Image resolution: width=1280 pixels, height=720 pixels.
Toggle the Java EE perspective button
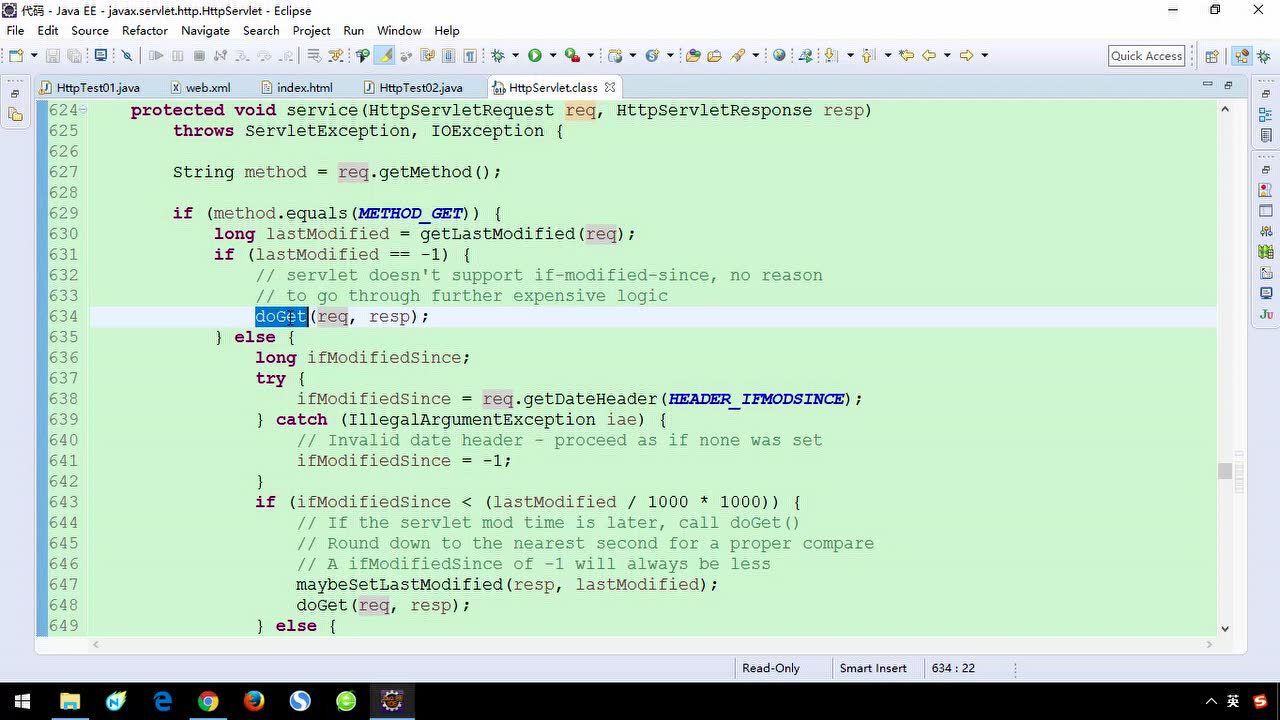click(x=1241, y=56)
